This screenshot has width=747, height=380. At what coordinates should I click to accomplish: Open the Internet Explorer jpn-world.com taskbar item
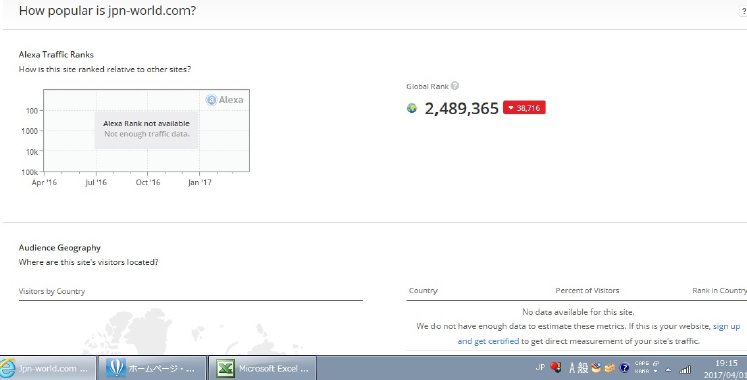point(48,368)
